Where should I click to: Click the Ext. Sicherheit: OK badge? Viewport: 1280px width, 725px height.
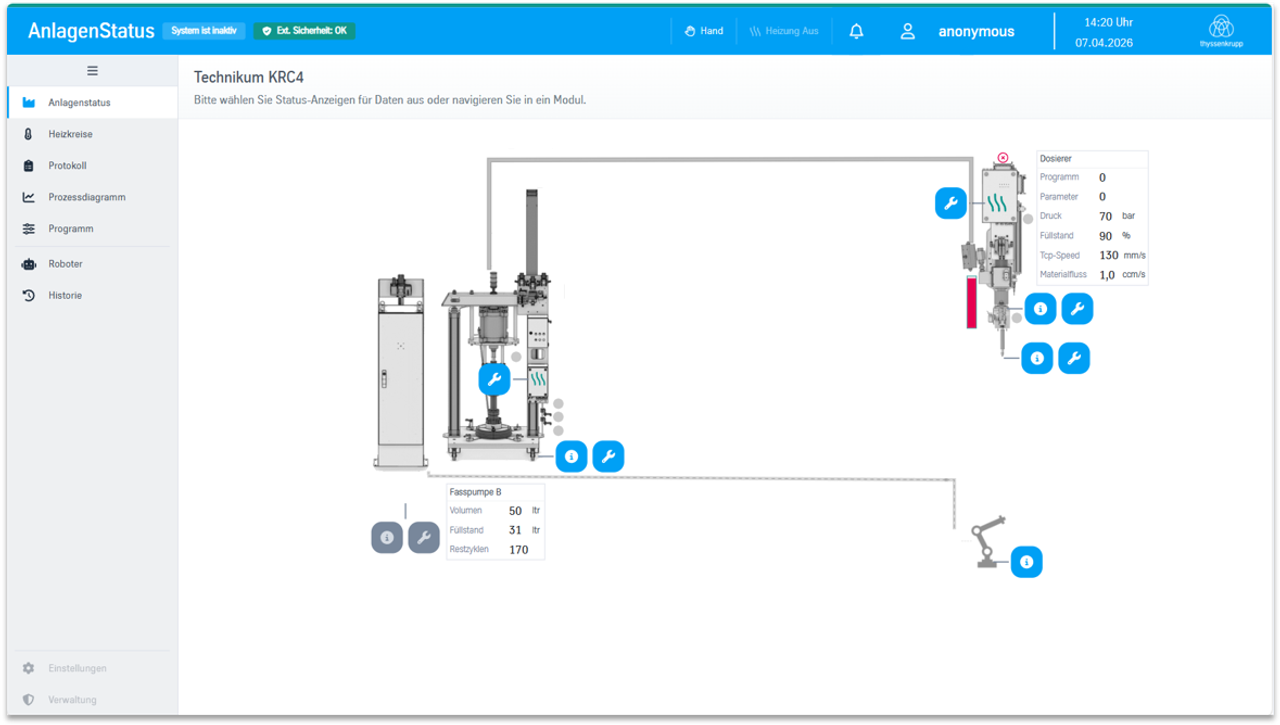pyautogui.click(x=304, y=31)
